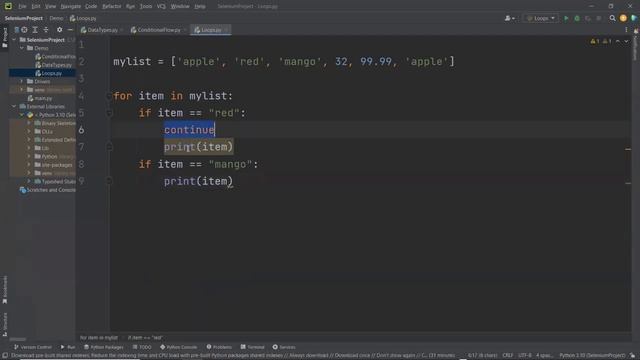The image size is (640, 360).
Task: Collapse External Libraries node
Action: pyautogui.click(x=14, y=106)
